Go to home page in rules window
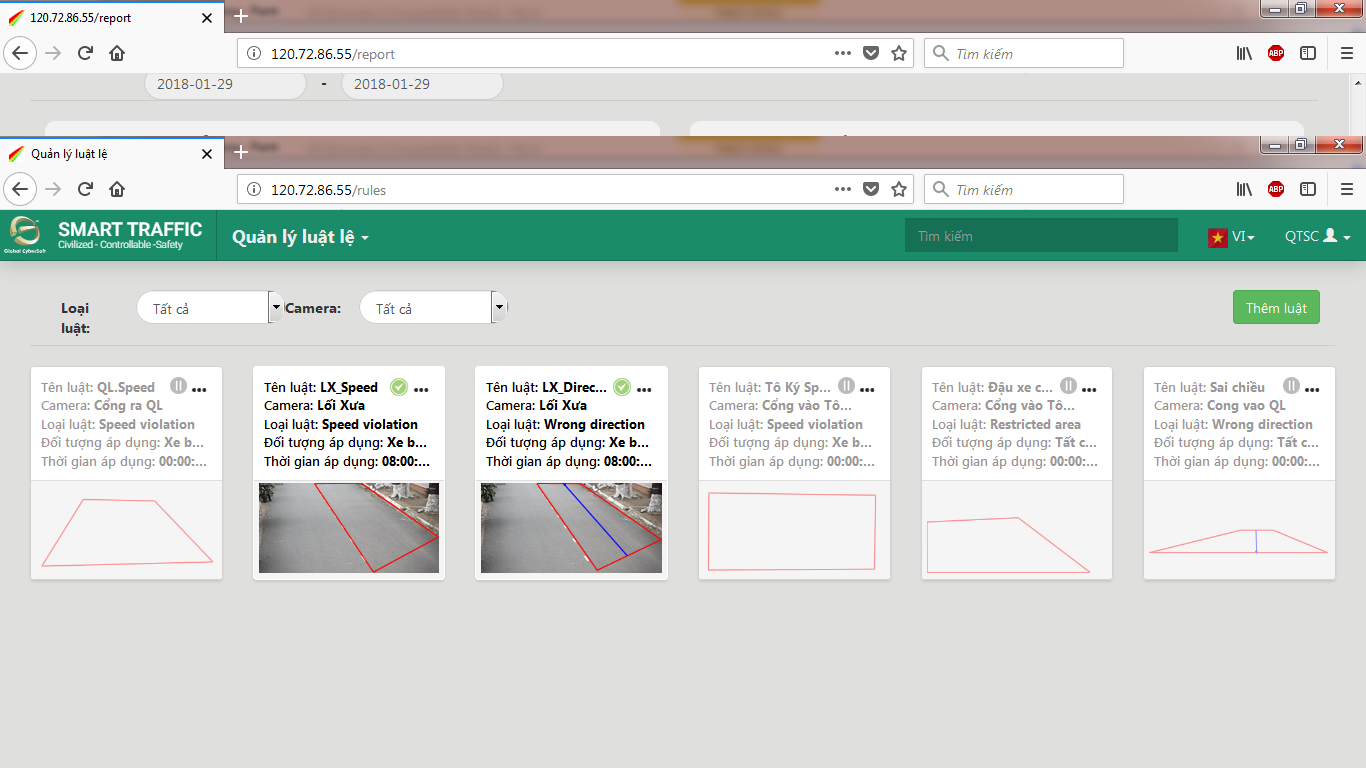The width and height of the screenshot is (1366, 768). click(117, 189)
